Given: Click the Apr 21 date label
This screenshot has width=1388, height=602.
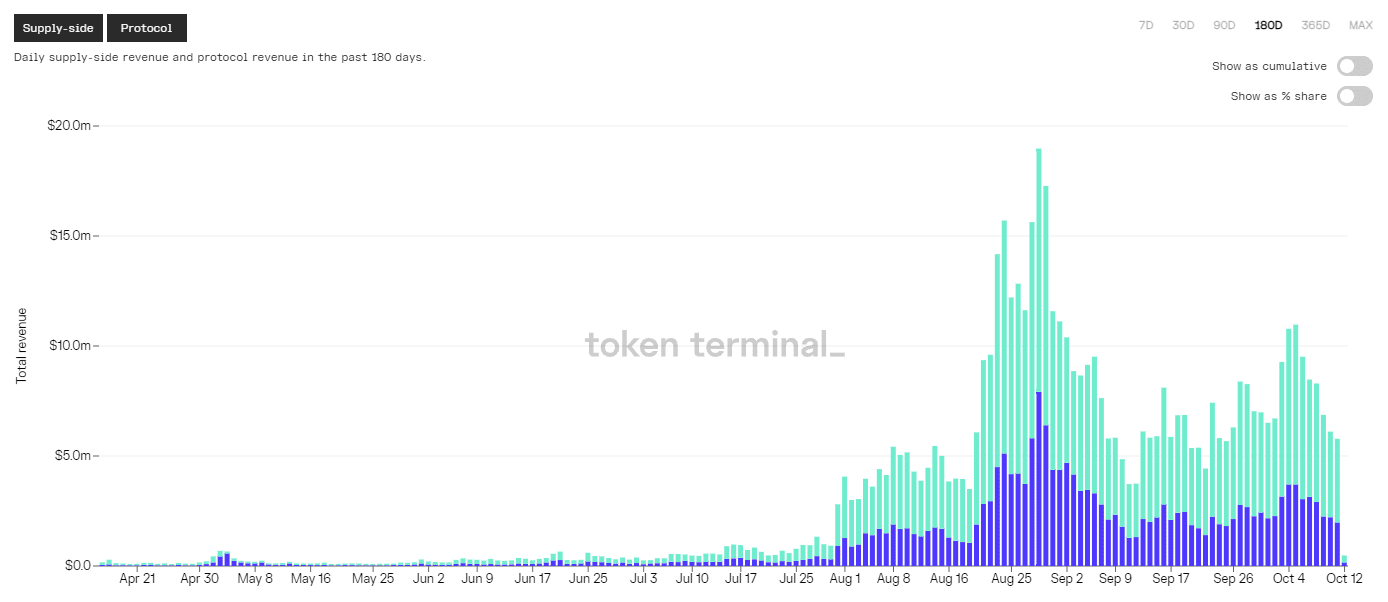Looking at the screenshot, I should coord(137,578).
